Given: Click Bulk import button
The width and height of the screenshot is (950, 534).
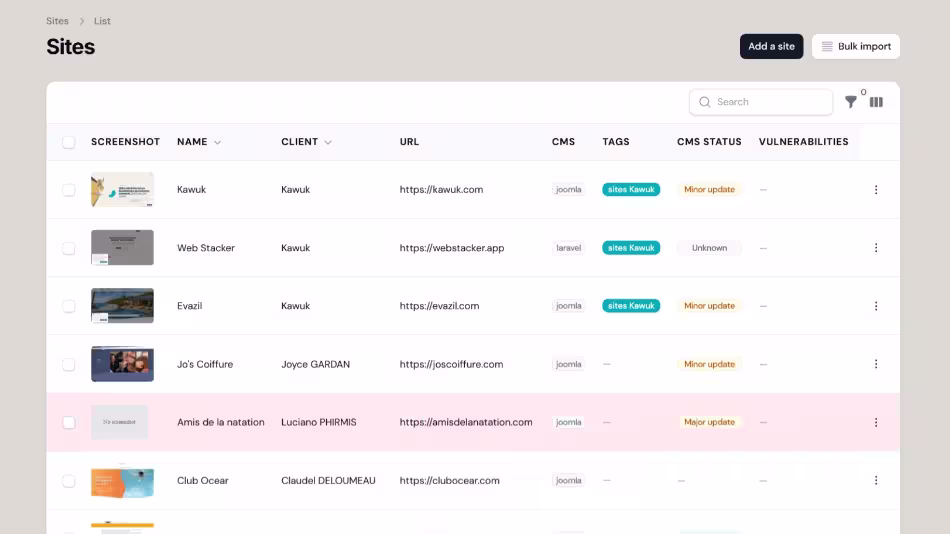Looking at the screenshot, I should (x=855, y=47).
